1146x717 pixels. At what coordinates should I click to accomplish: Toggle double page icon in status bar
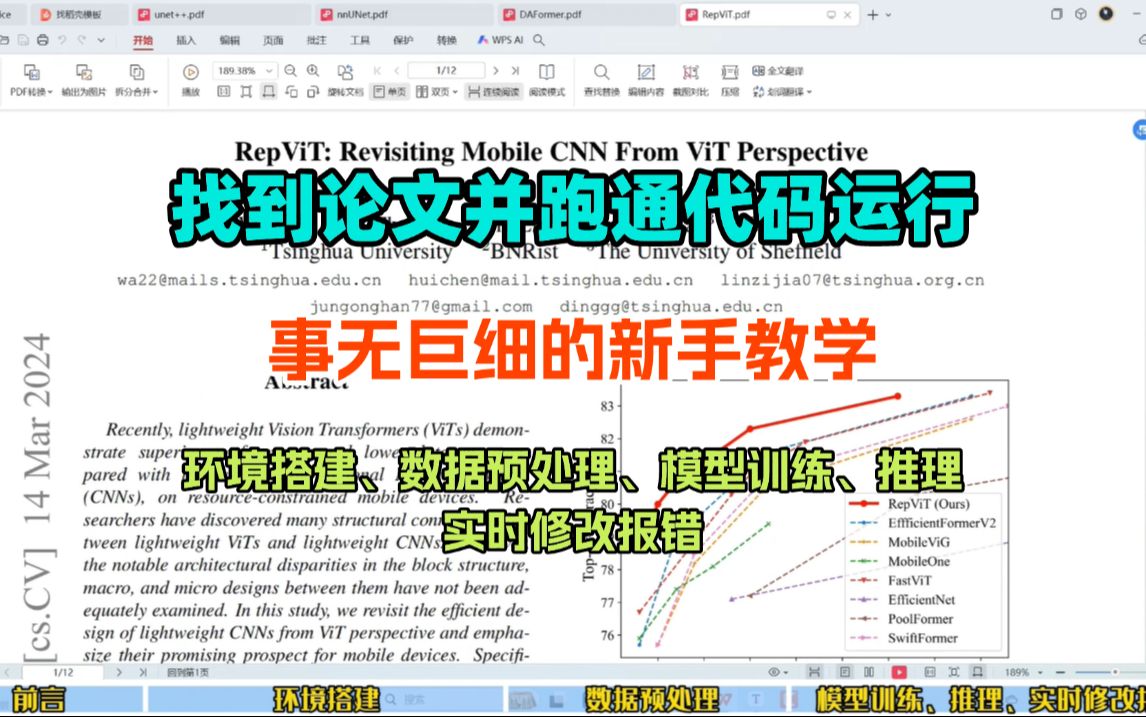[869, 672]
